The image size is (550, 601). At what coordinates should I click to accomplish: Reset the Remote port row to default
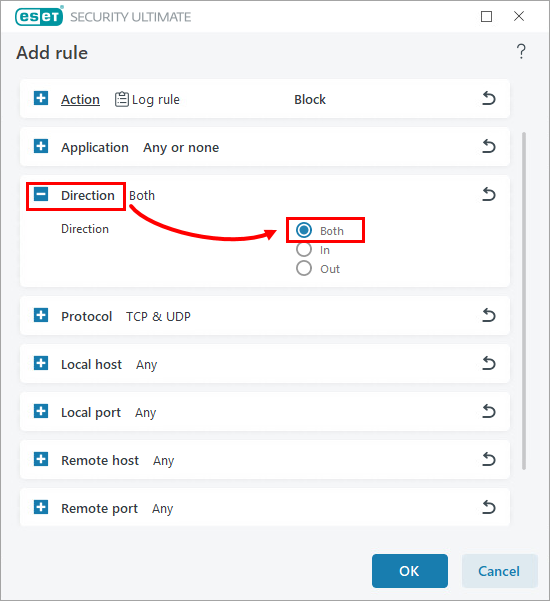click(x=488, y=507)
